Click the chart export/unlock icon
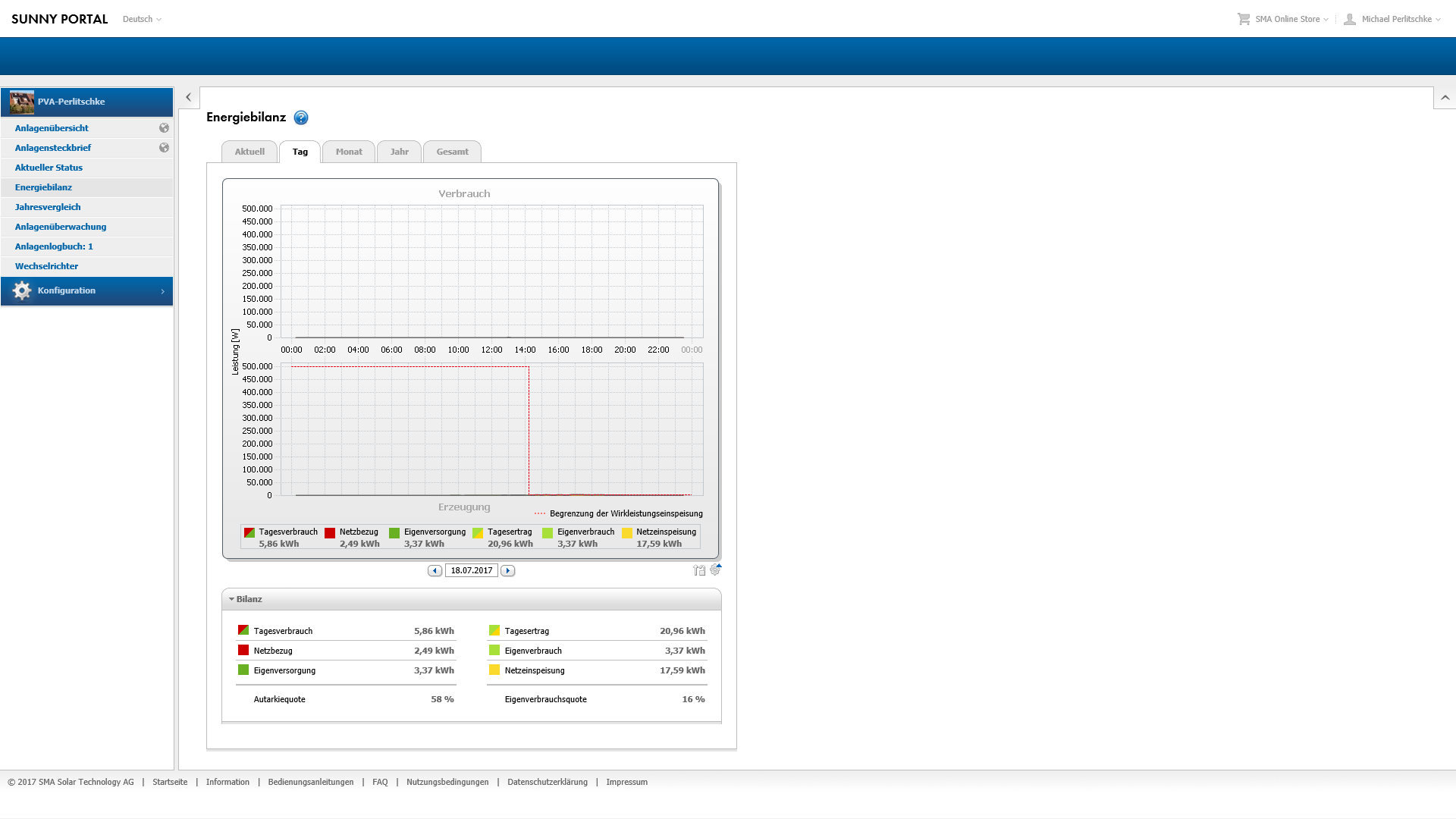 [698, 570]
